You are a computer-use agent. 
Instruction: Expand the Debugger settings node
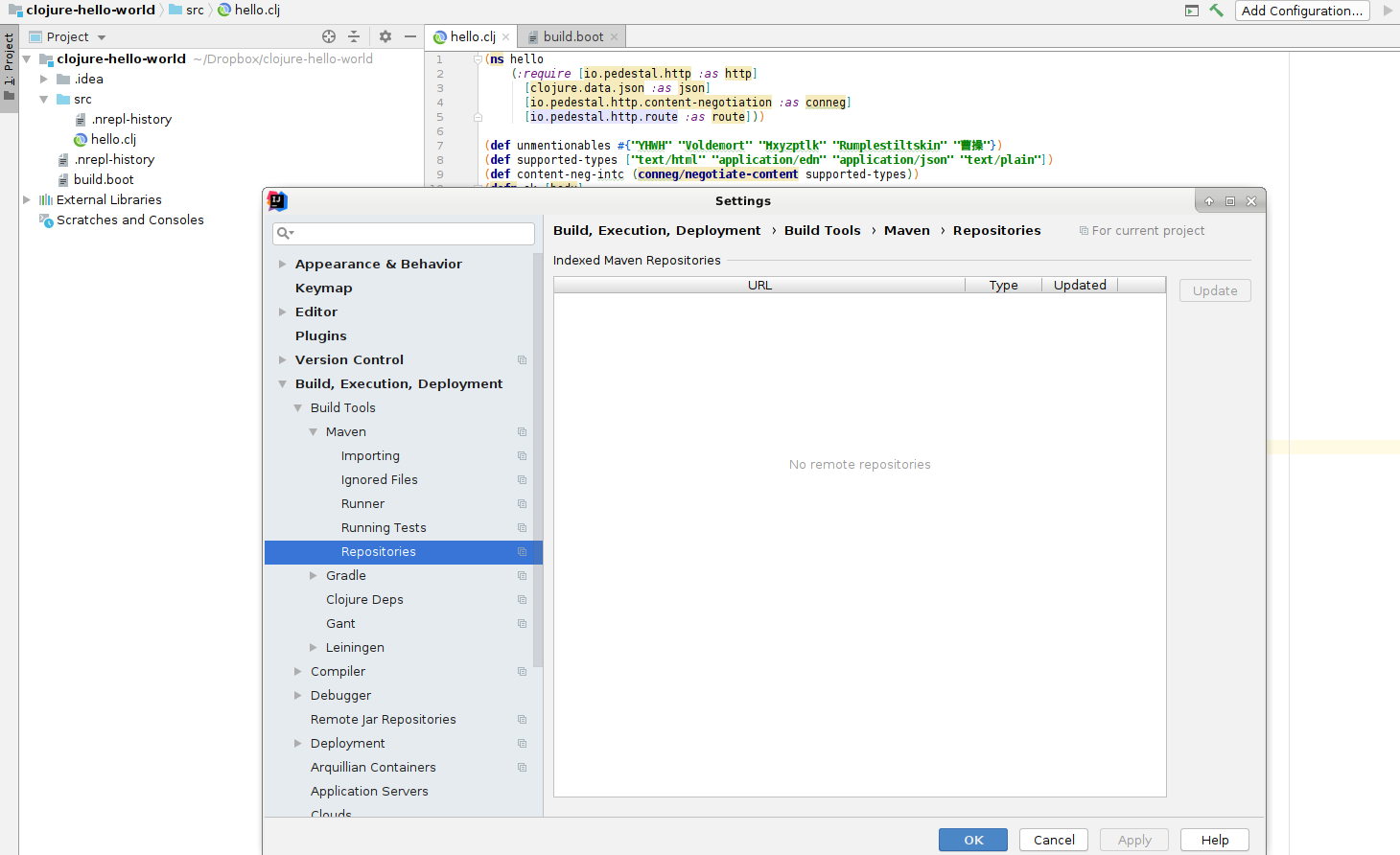298,696
